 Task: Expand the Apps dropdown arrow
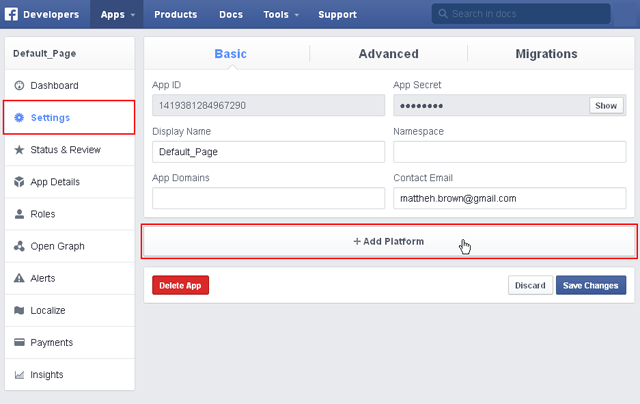click(x=133, y=15)
